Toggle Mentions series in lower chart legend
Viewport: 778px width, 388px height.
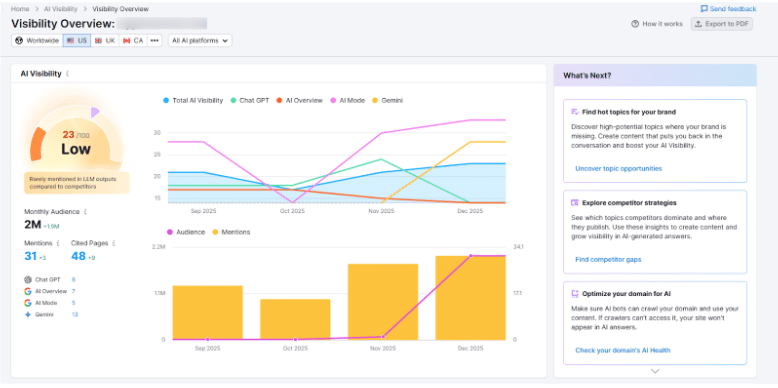(x=231, y=232)
